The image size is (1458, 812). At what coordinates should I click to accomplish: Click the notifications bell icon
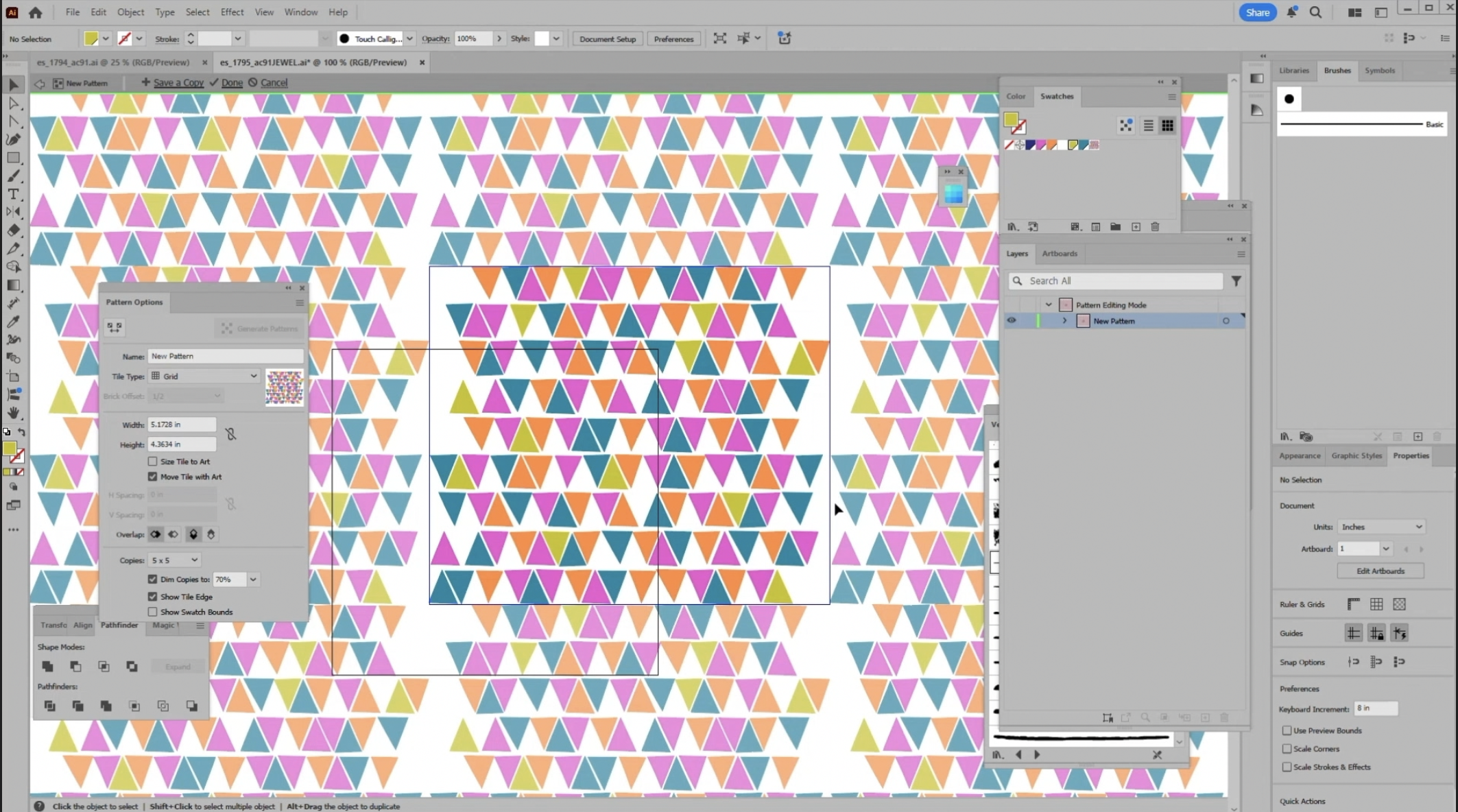[1291, 12]
